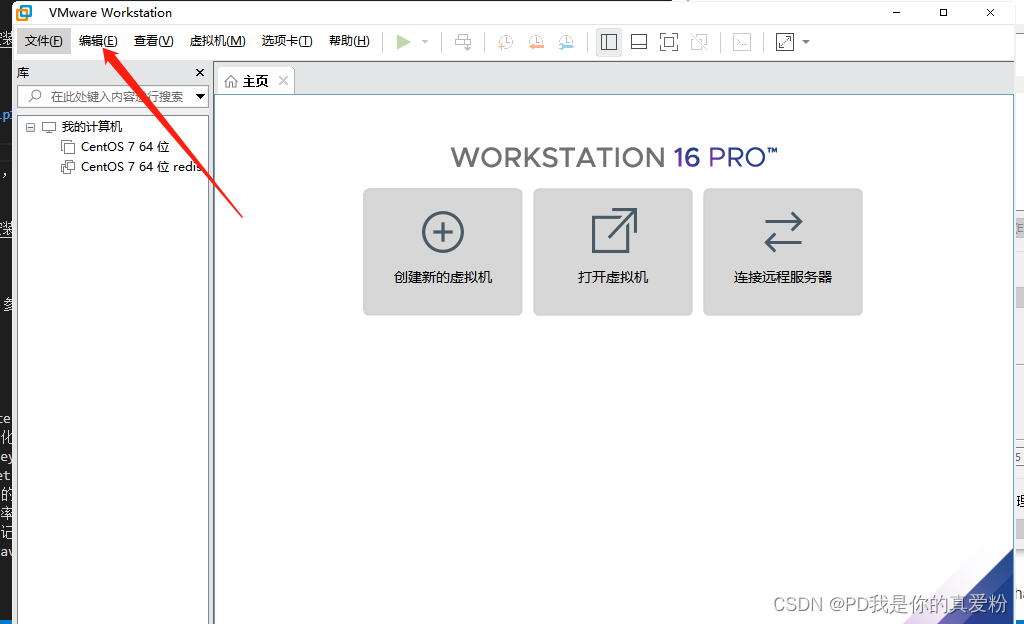The image size is (1024, 624).
Task: Click the VMware Workstation title bar logo
Action: 24,12
